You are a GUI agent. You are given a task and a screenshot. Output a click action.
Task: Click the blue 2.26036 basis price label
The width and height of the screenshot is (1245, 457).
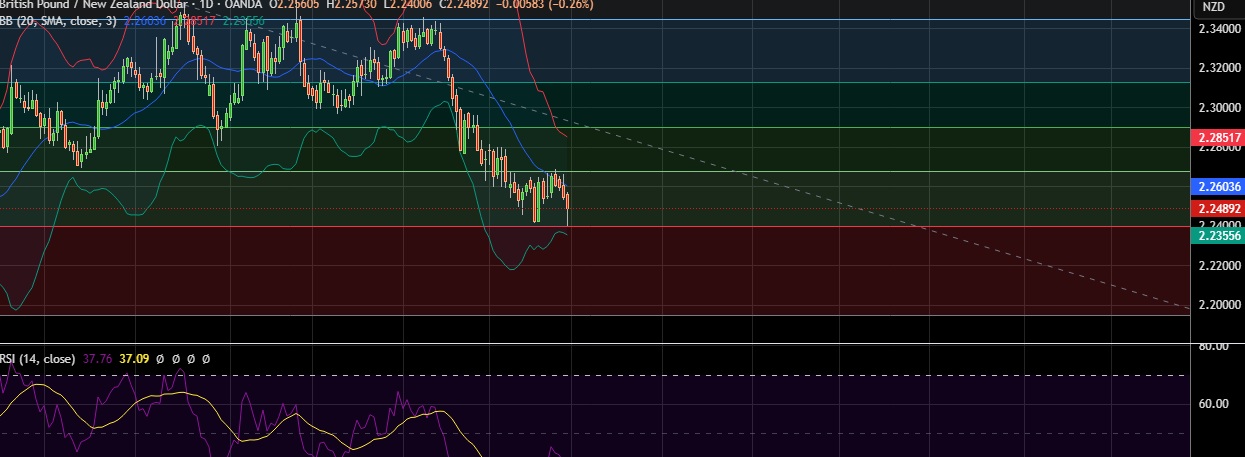pos(1219,186)
